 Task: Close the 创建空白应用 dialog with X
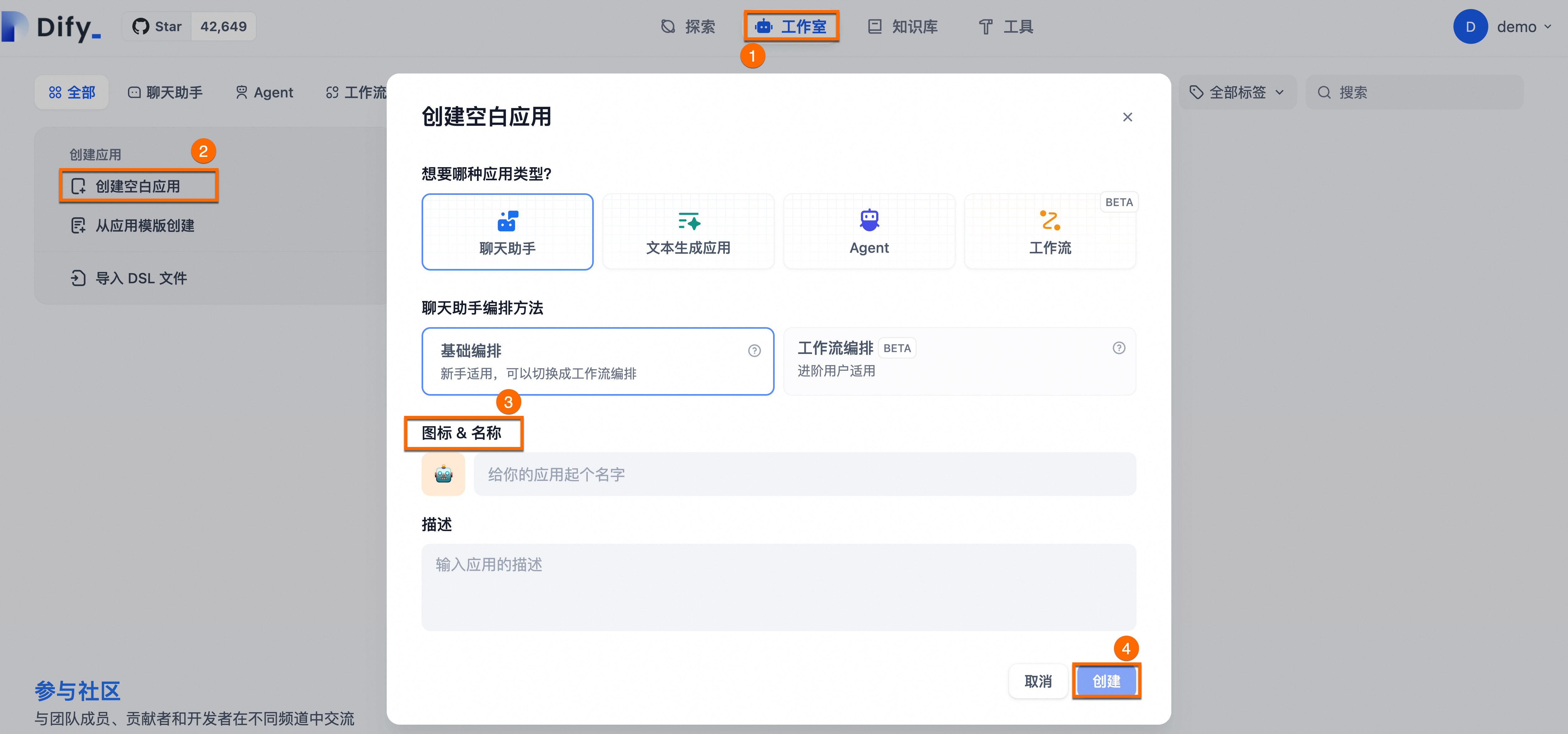1127,117
